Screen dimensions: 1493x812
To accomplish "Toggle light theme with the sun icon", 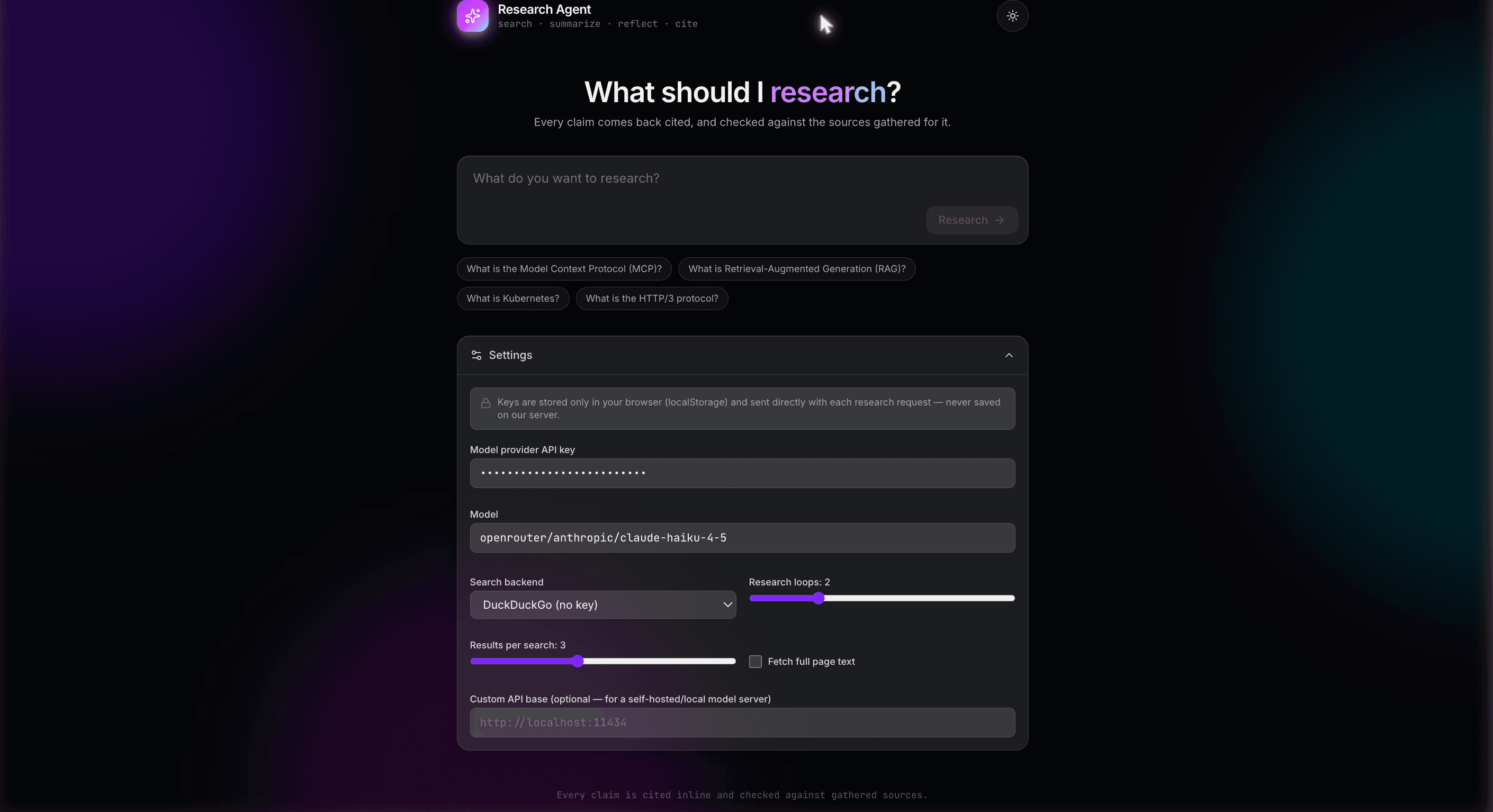I will click(x=1012, y=16).
